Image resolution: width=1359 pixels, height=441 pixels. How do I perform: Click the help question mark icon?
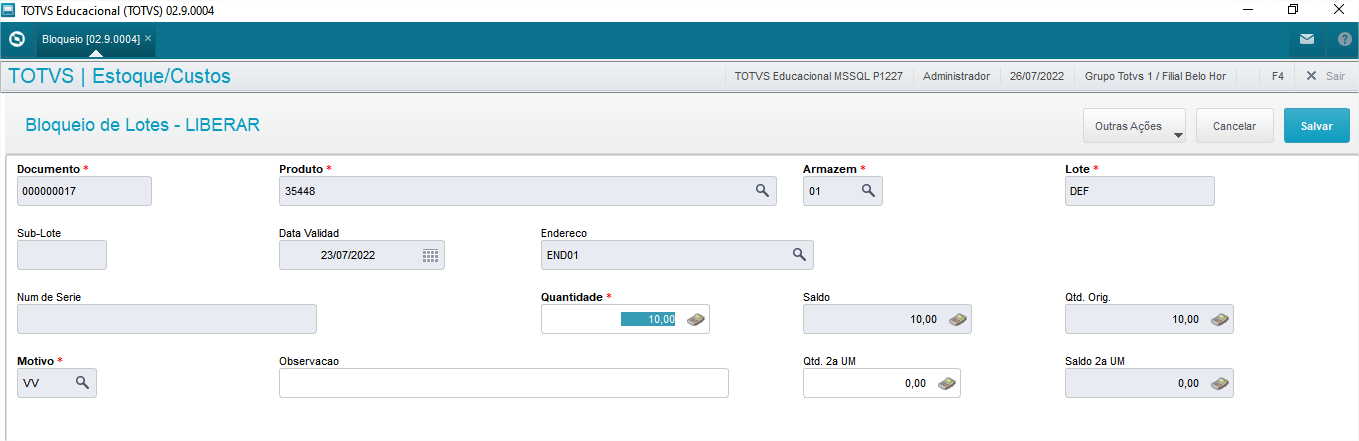(1344, 40)
